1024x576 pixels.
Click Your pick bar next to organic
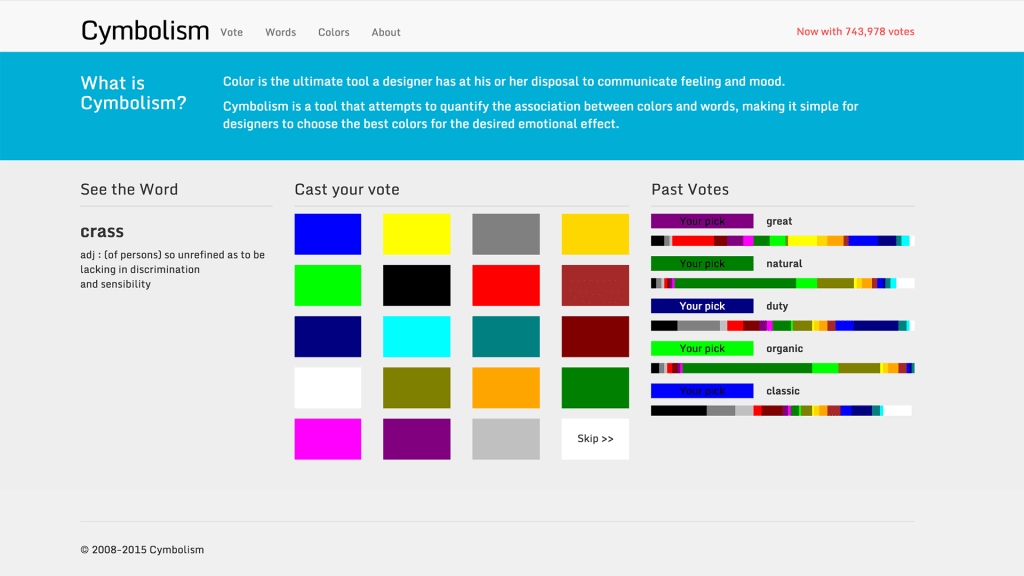(702, 348)
